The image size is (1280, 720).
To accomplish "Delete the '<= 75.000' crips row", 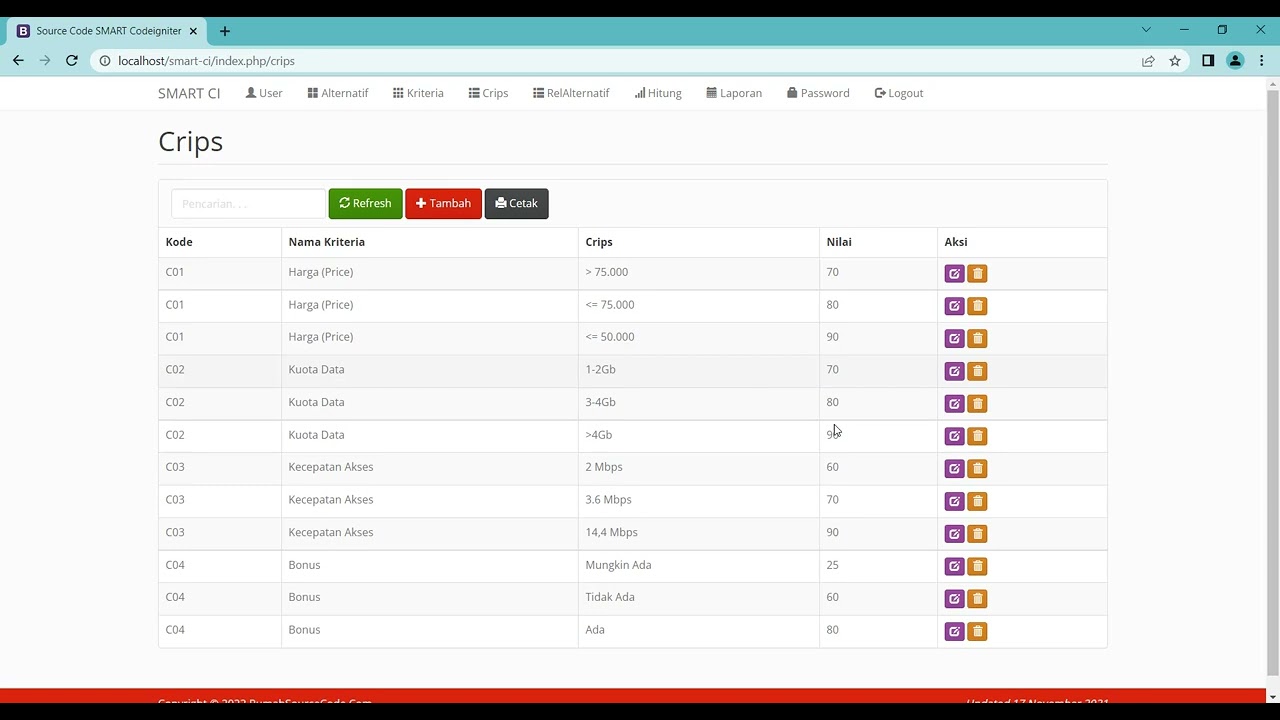I will click(x=977, y=306).
